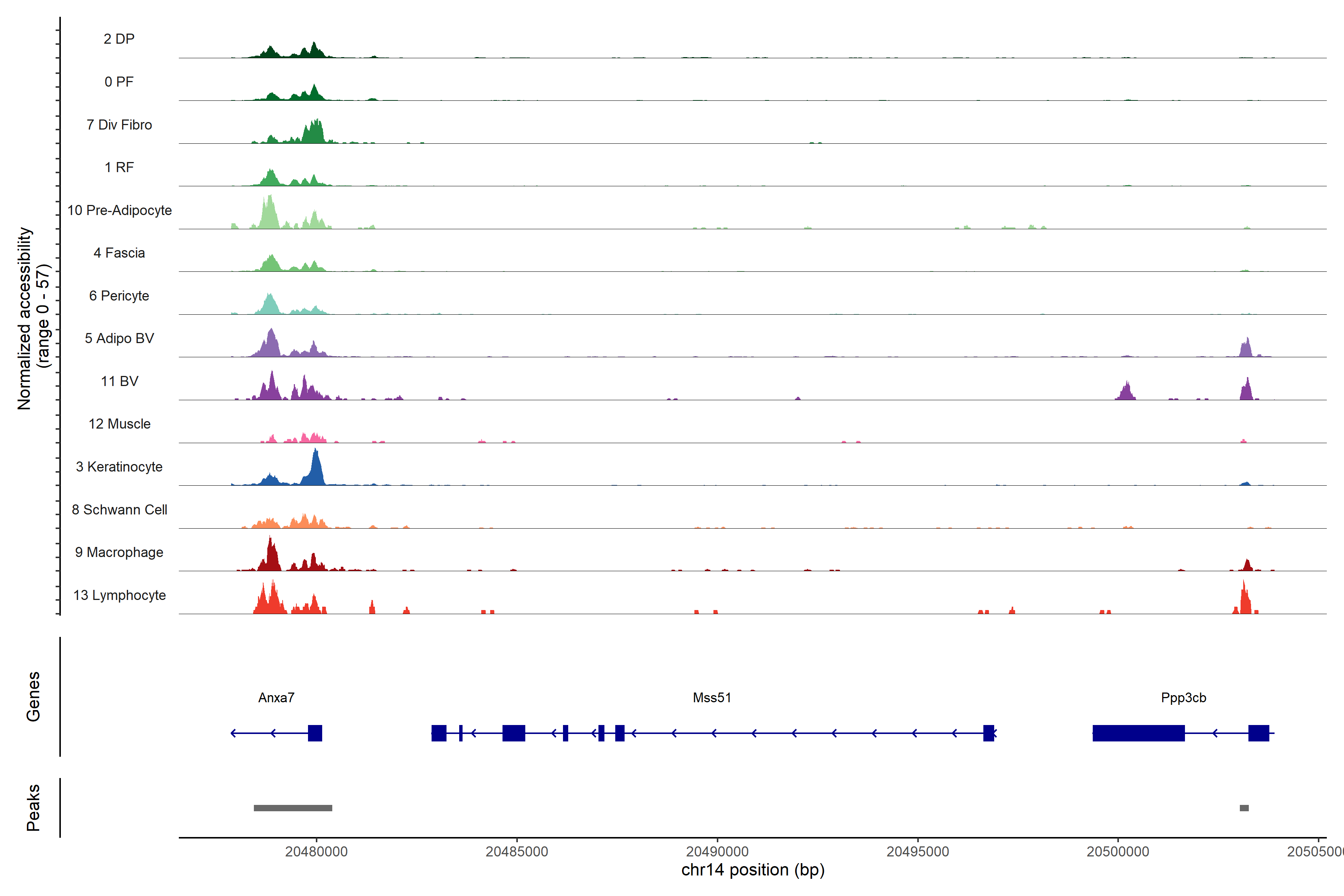Click the 2 DP track label
This screenshot has height=896, width=1344.
119,39
